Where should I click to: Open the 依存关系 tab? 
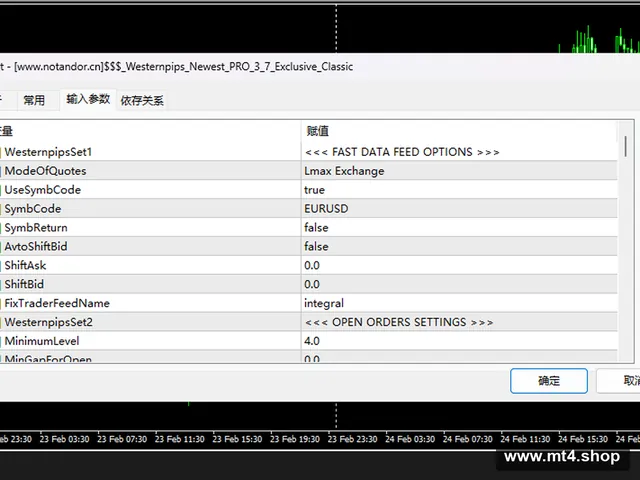142,100
